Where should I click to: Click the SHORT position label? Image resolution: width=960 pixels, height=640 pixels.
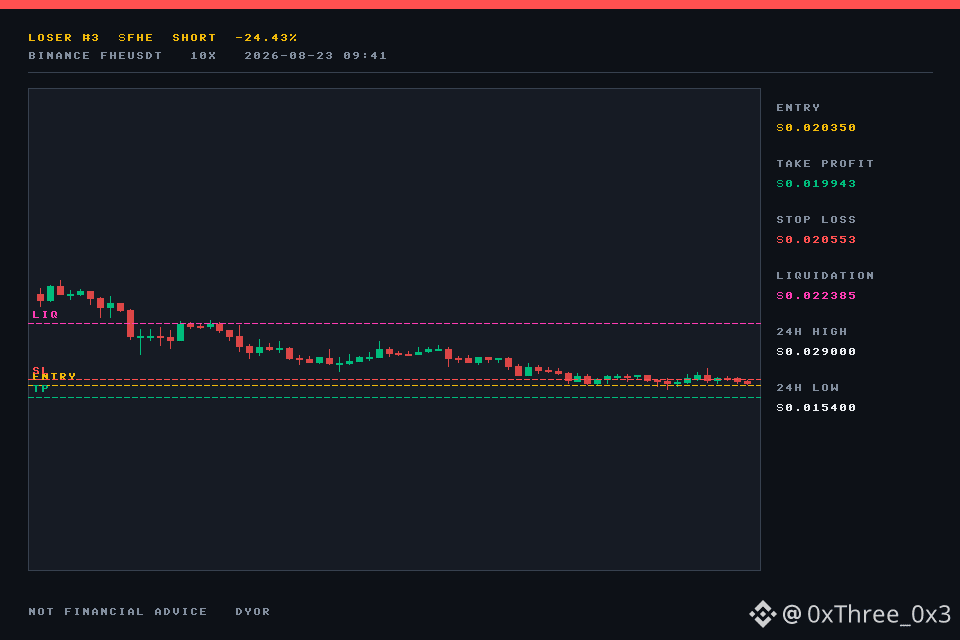pyautogui.click(x=194, y=37)
